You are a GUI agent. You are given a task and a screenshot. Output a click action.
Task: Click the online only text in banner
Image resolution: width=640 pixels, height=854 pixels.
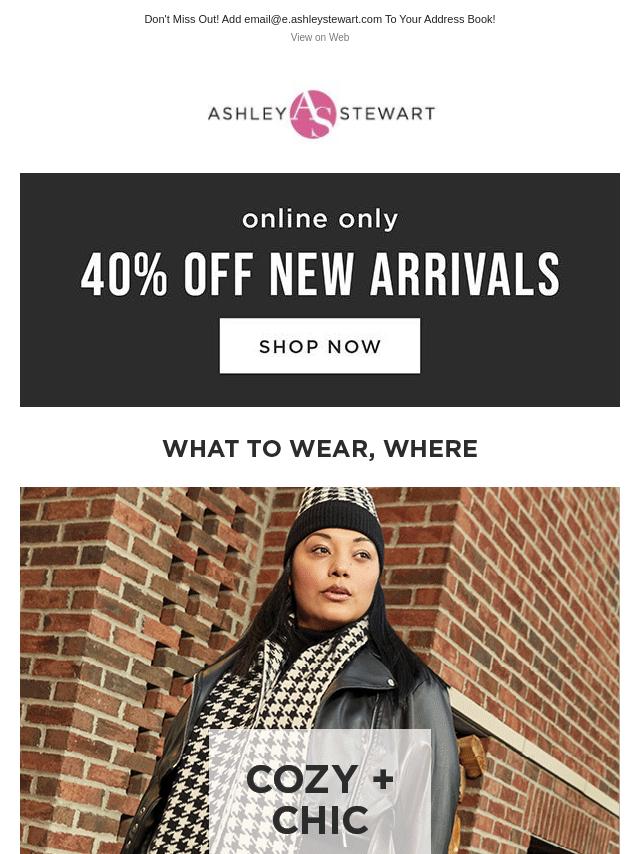[320, 219]
